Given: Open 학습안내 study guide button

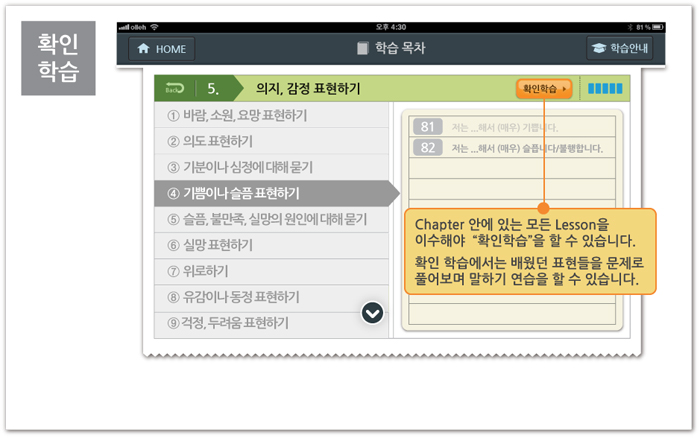Looking at the screenshot, I should pos(619,48).
